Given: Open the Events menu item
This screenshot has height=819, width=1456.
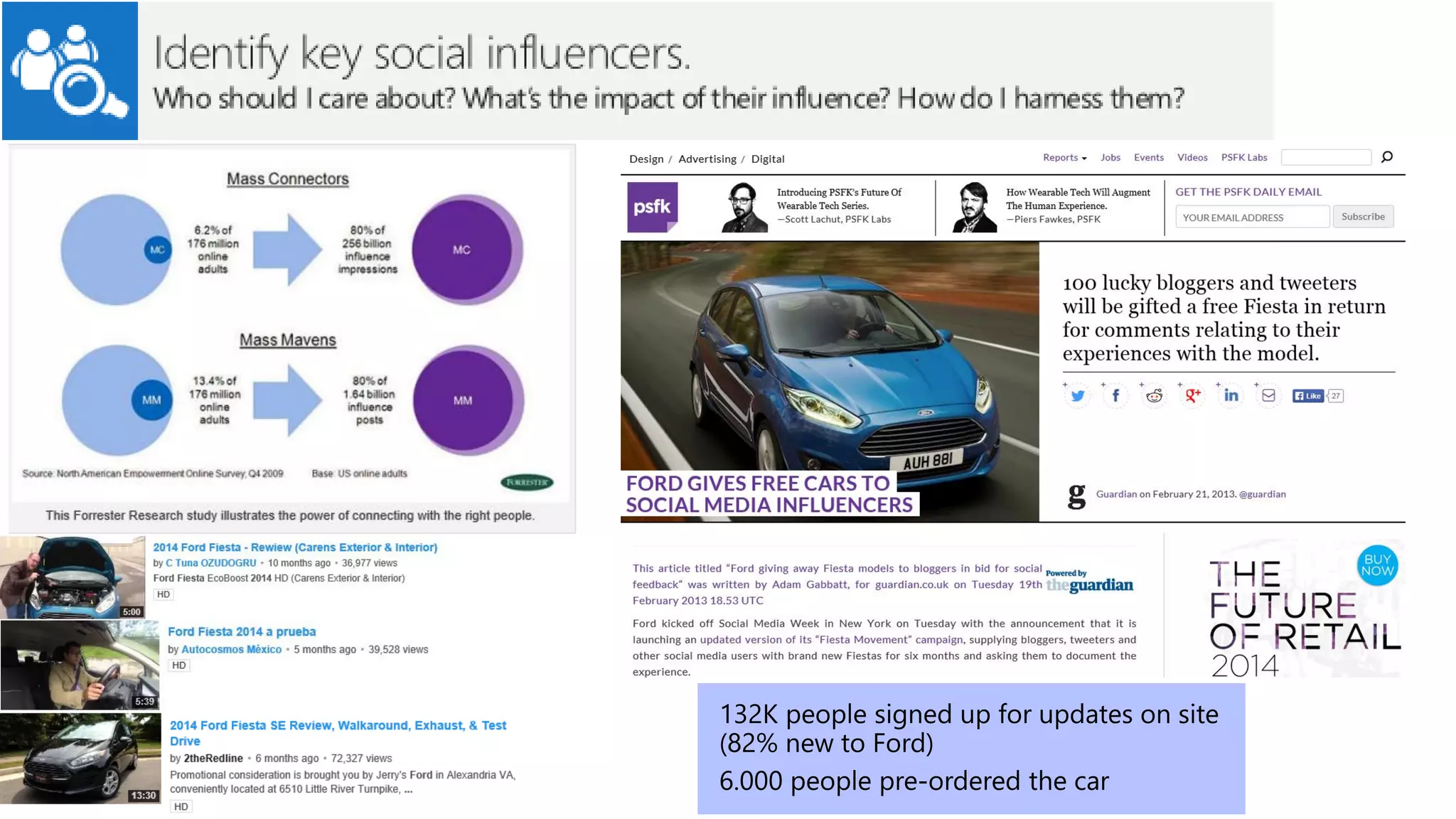Looking at the screenshot, I should pos(1148,158).
